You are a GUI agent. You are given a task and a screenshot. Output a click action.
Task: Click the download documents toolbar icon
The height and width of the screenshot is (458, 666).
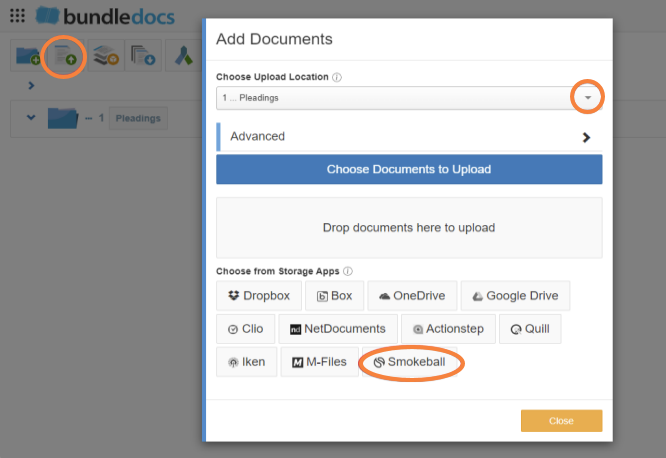pos(143,56)
